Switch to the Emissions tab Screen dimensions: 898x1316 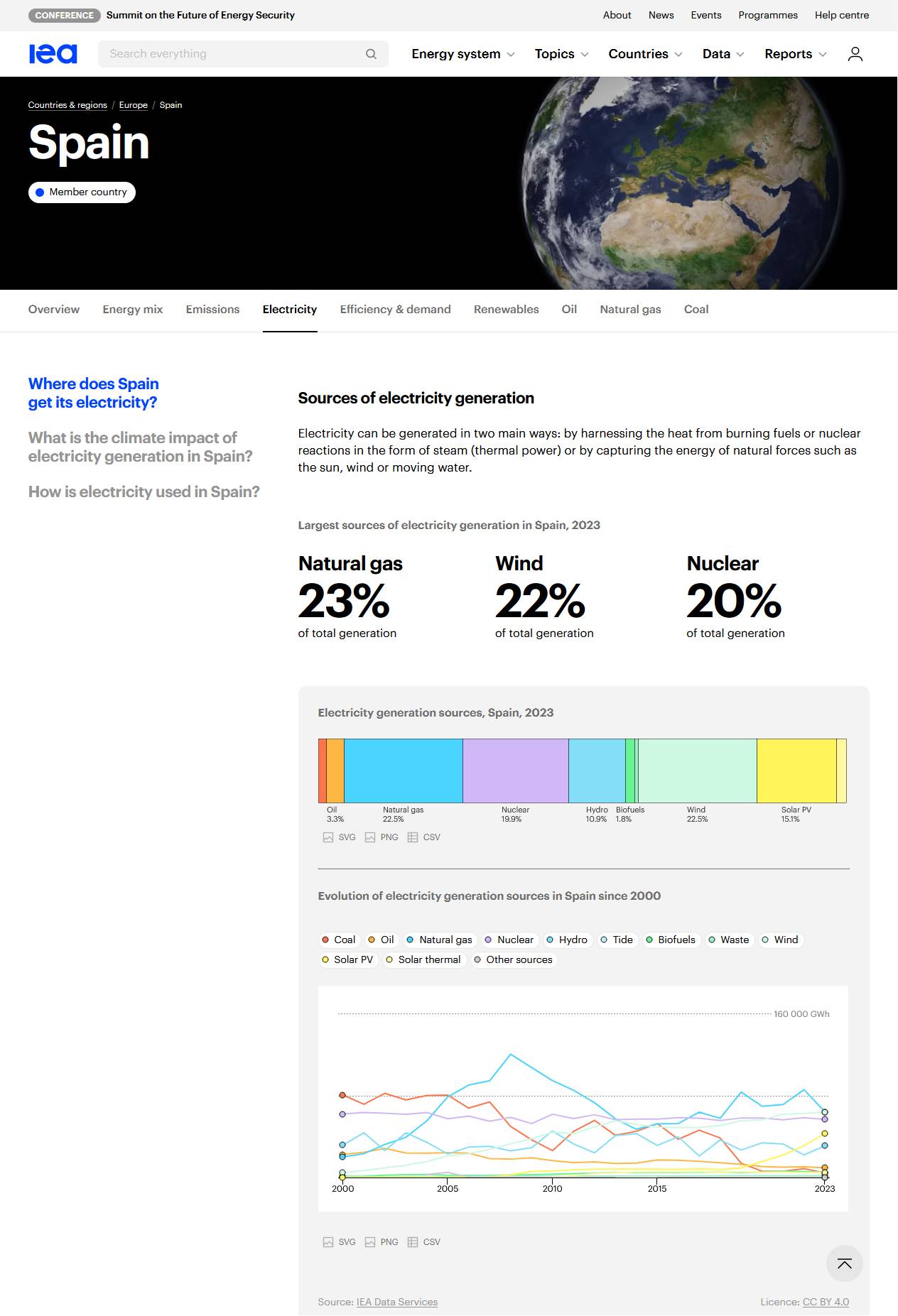point(212,310)
